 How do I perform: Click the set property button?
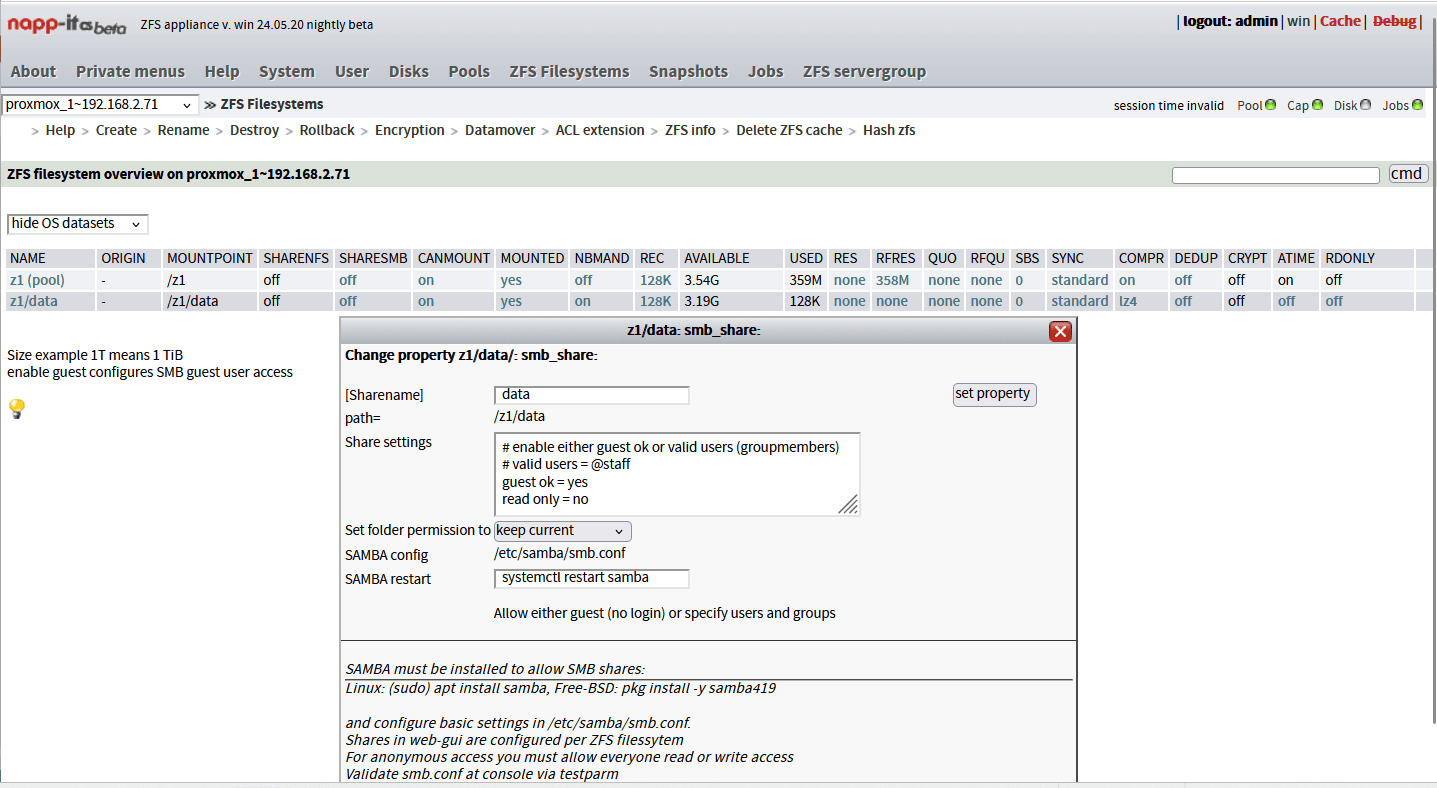994,394
